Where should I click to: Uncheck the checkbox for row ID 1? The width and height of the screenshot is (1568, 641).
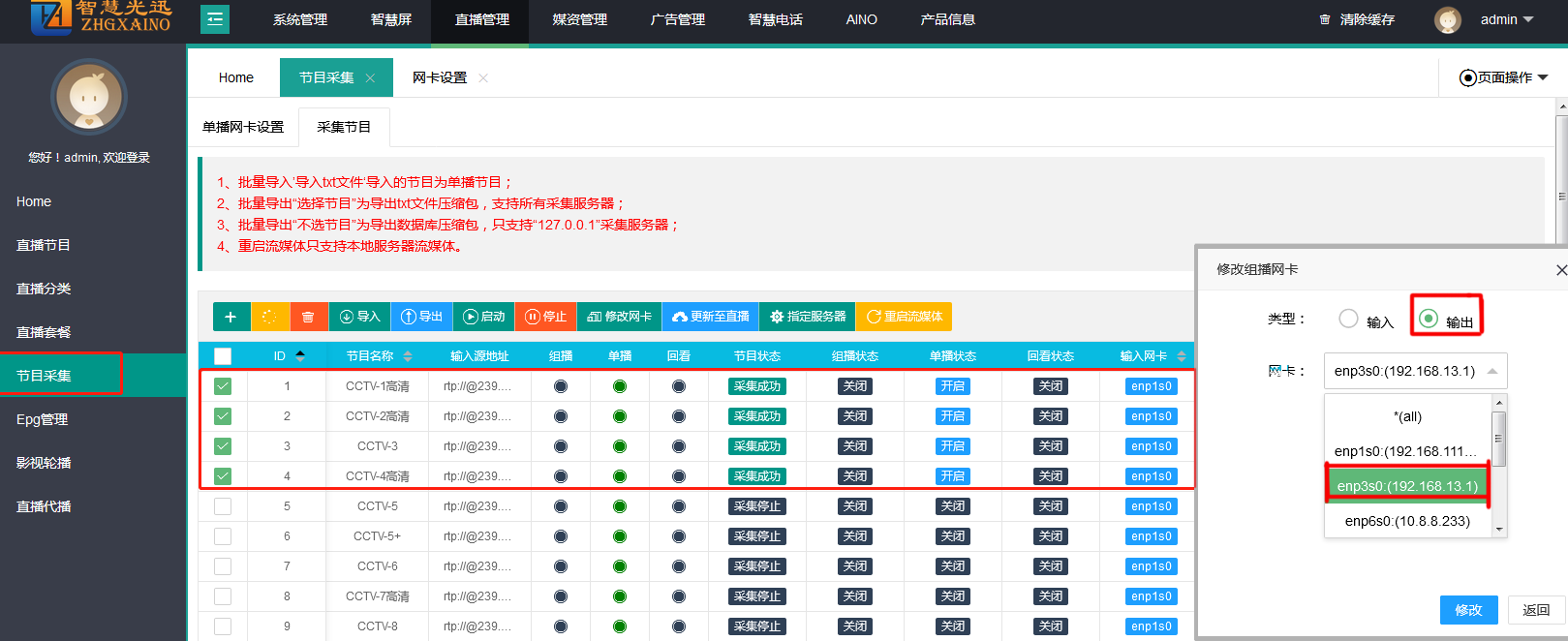(223, 386)
